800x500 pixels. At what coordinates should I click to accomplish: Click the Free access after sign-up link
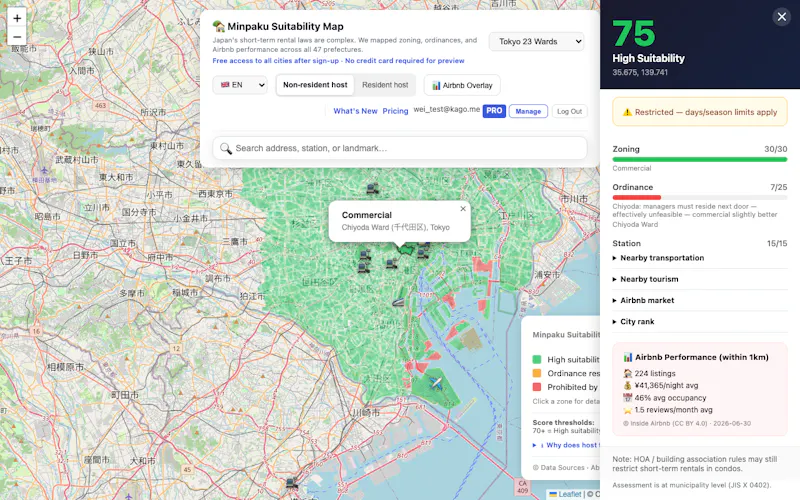pos(338,61)
